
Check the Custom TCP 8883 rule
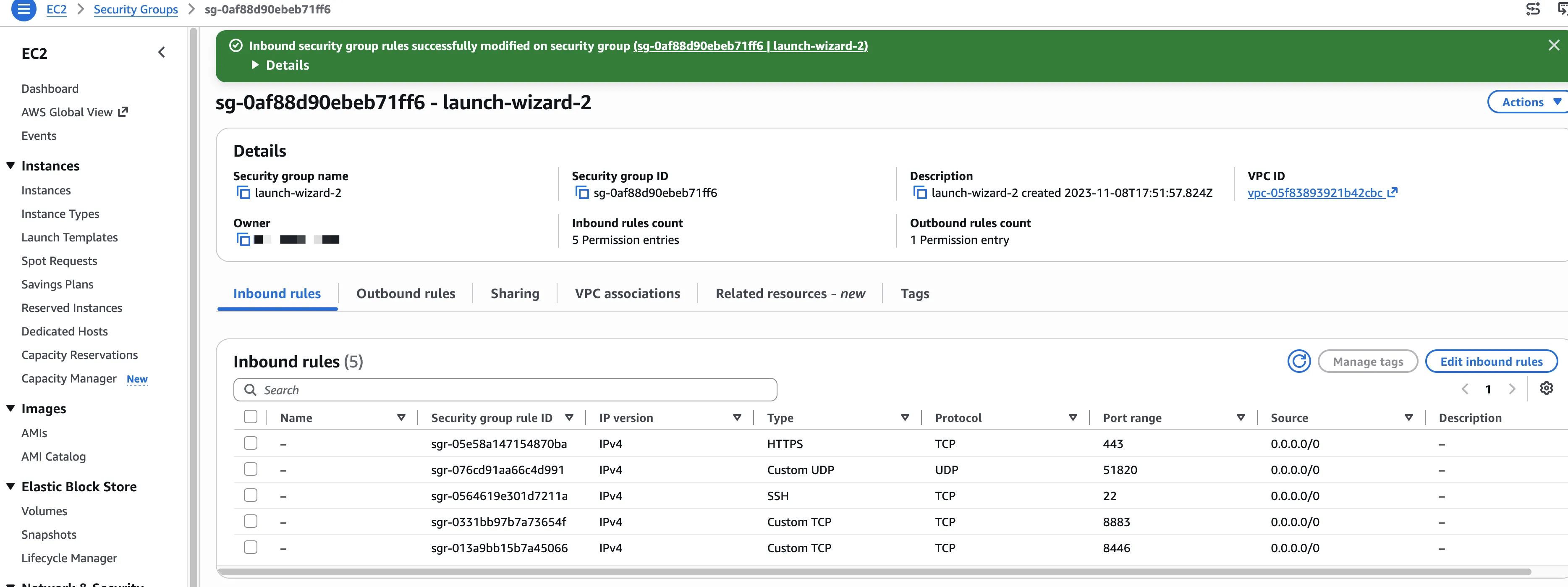(x=250, y=522)
